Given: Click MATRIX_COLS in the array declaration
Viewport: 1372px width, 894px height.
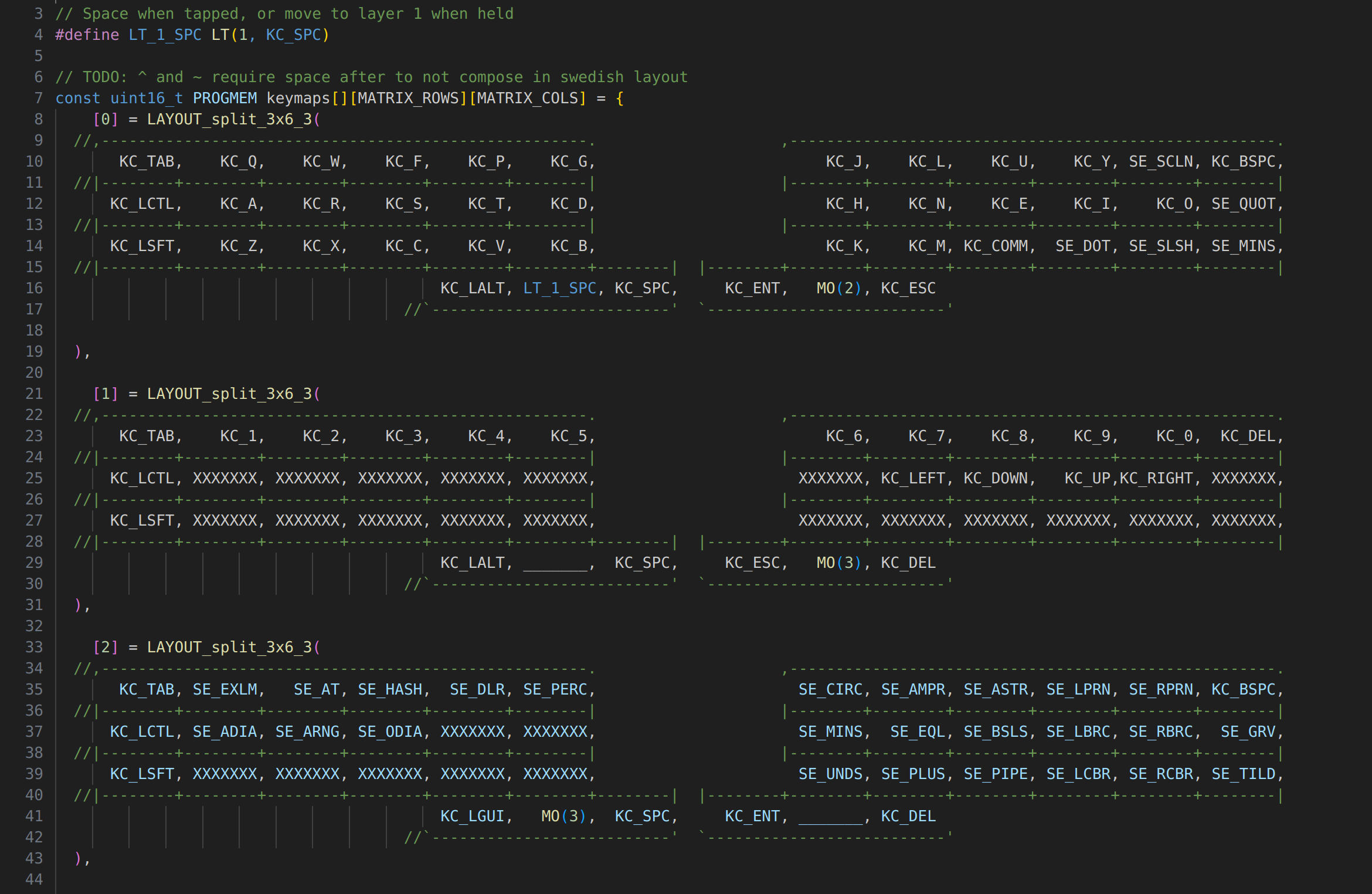Looking at the screenshot, I should pos(528,98).
